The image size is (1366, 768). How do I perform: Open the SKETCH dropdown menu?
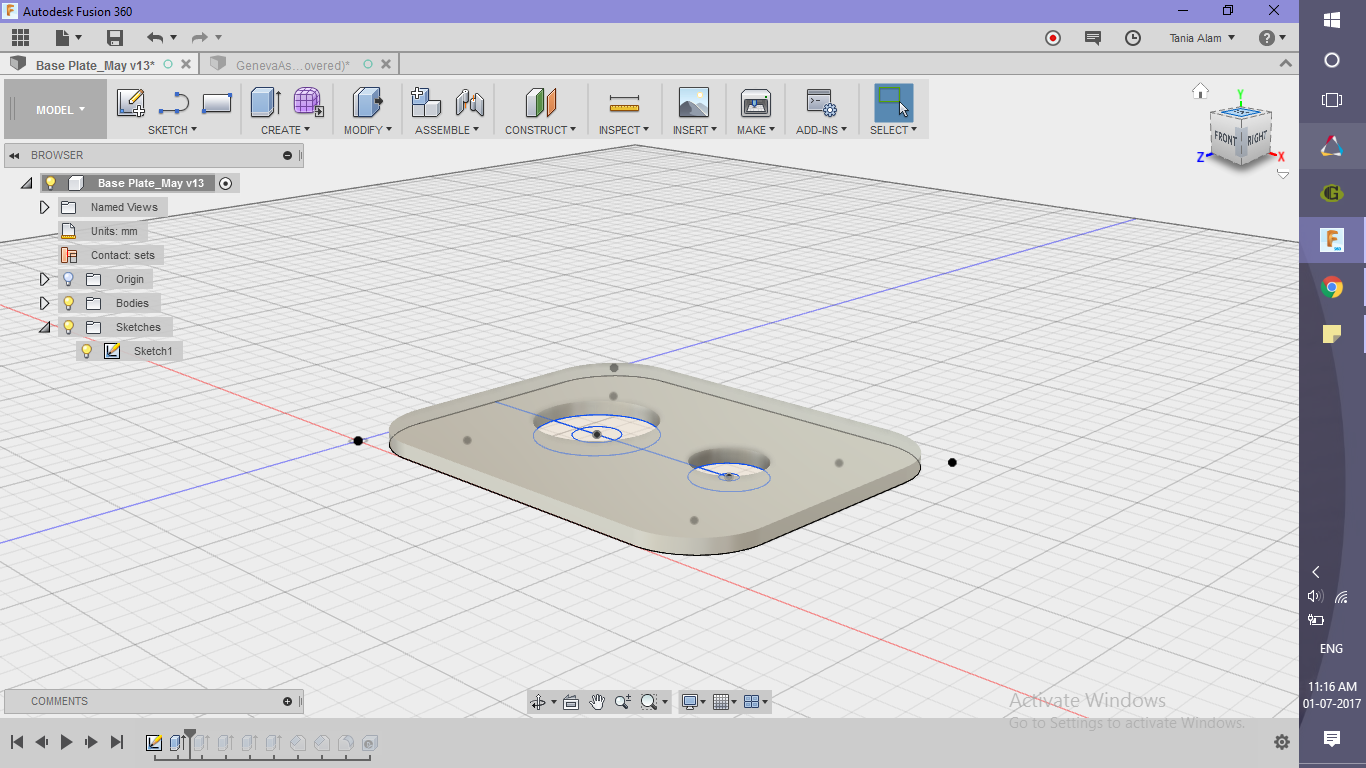tap(172, 130)
